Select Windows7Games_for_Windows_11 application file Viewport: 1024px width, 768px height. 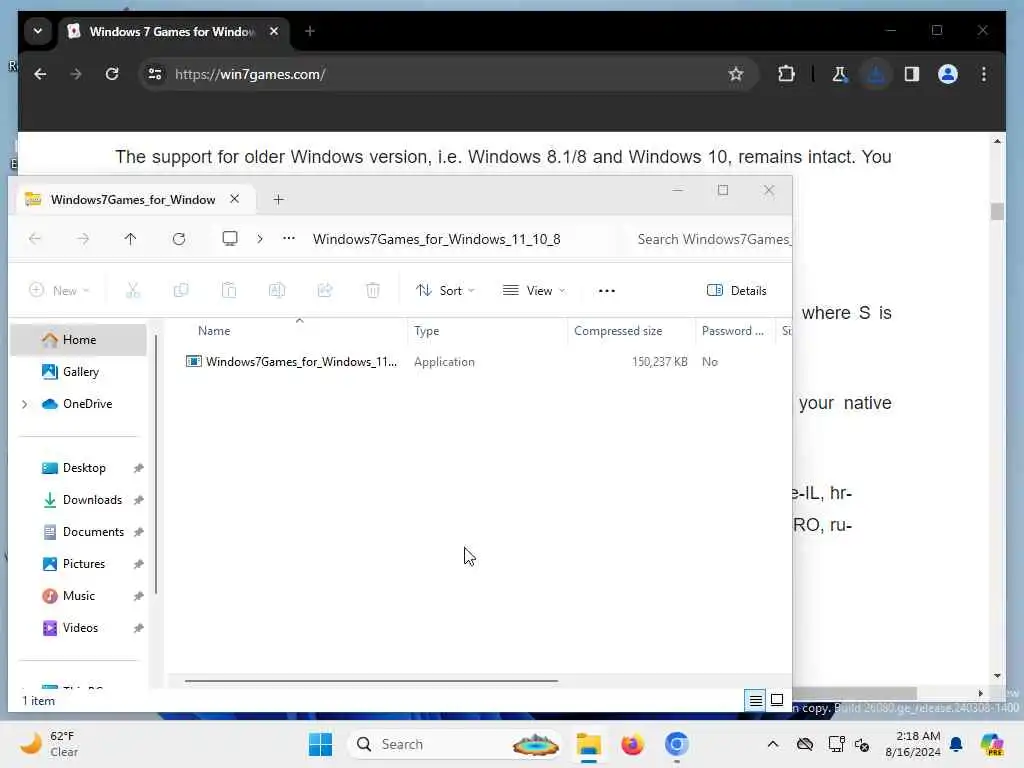point(292,362)
